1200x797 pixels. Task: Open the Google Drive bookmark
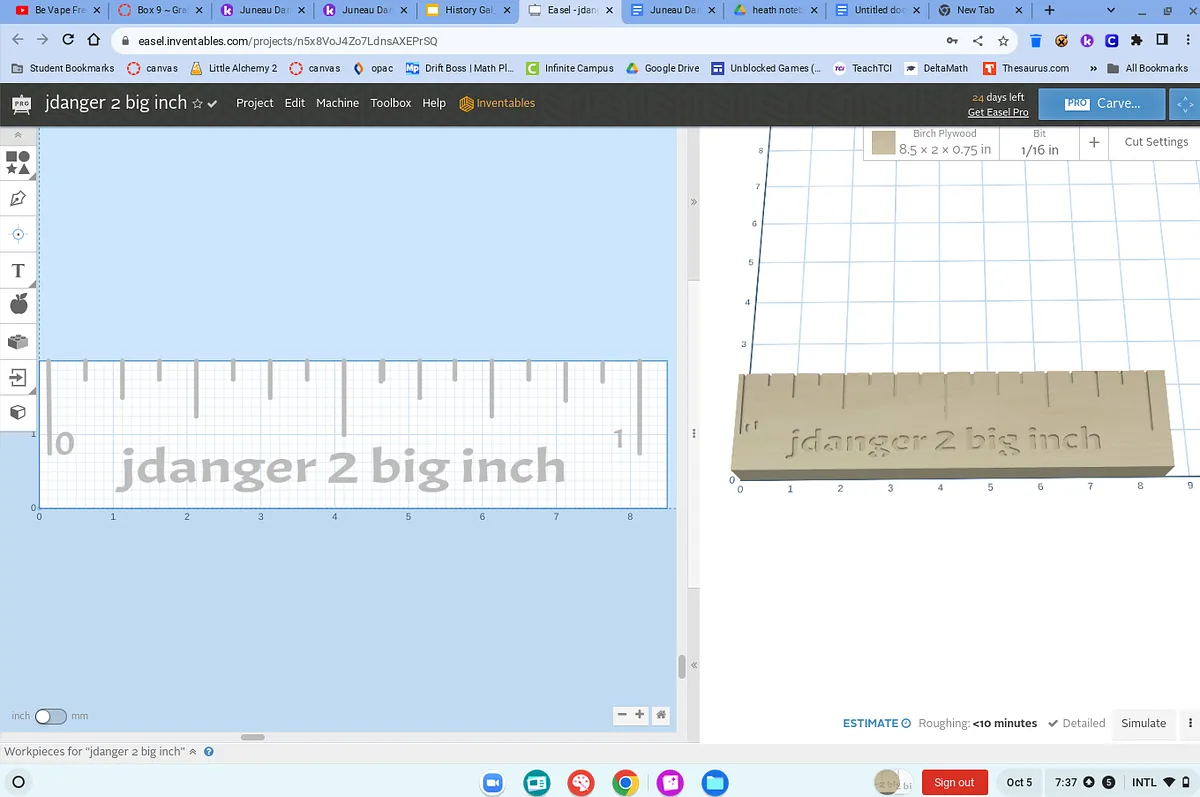(662, 68)
